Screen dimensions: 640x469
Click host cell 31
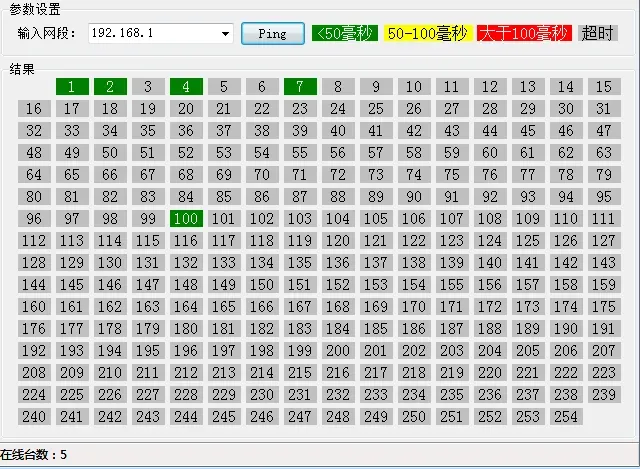[x=604, y=109]
